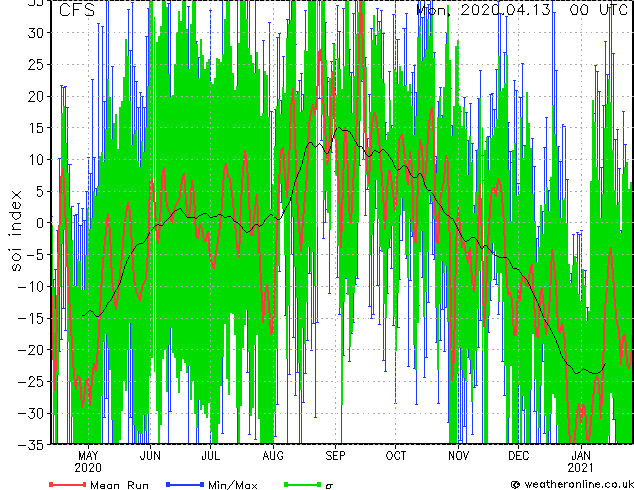Click the -15 y-axis value

tap(32, 318)
